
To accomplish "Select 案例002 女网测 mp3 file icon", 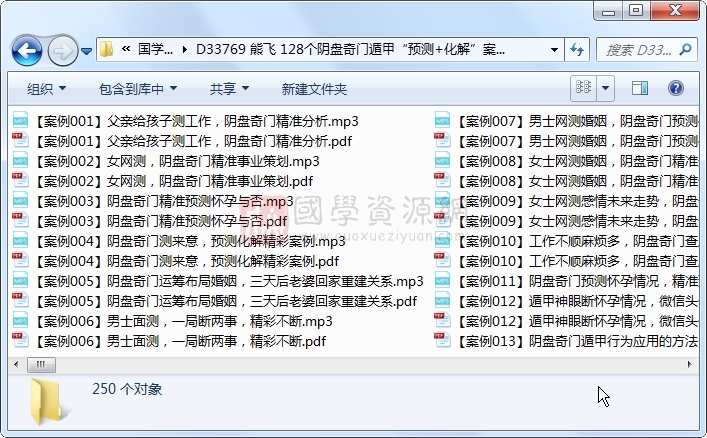I will coord(20,161).
